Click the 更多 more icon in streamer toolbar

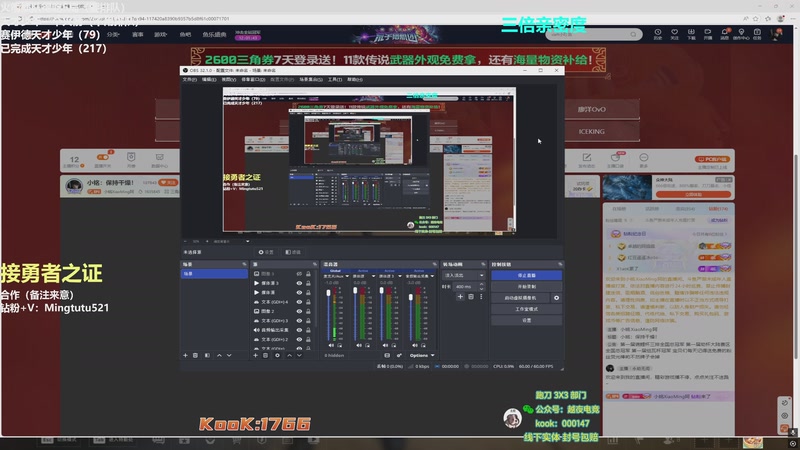tap(644, 160)
